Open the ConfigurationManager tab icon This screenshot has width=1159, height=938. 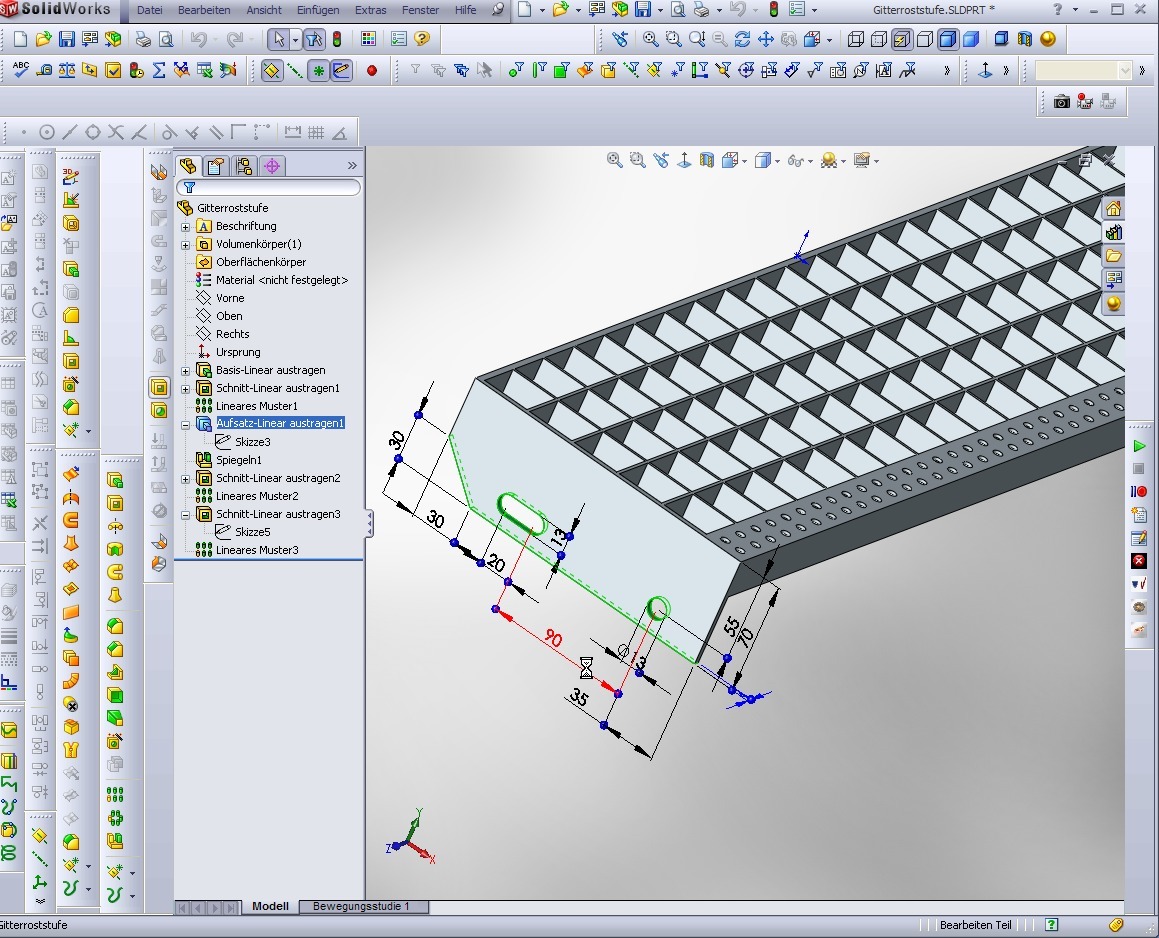243,166
